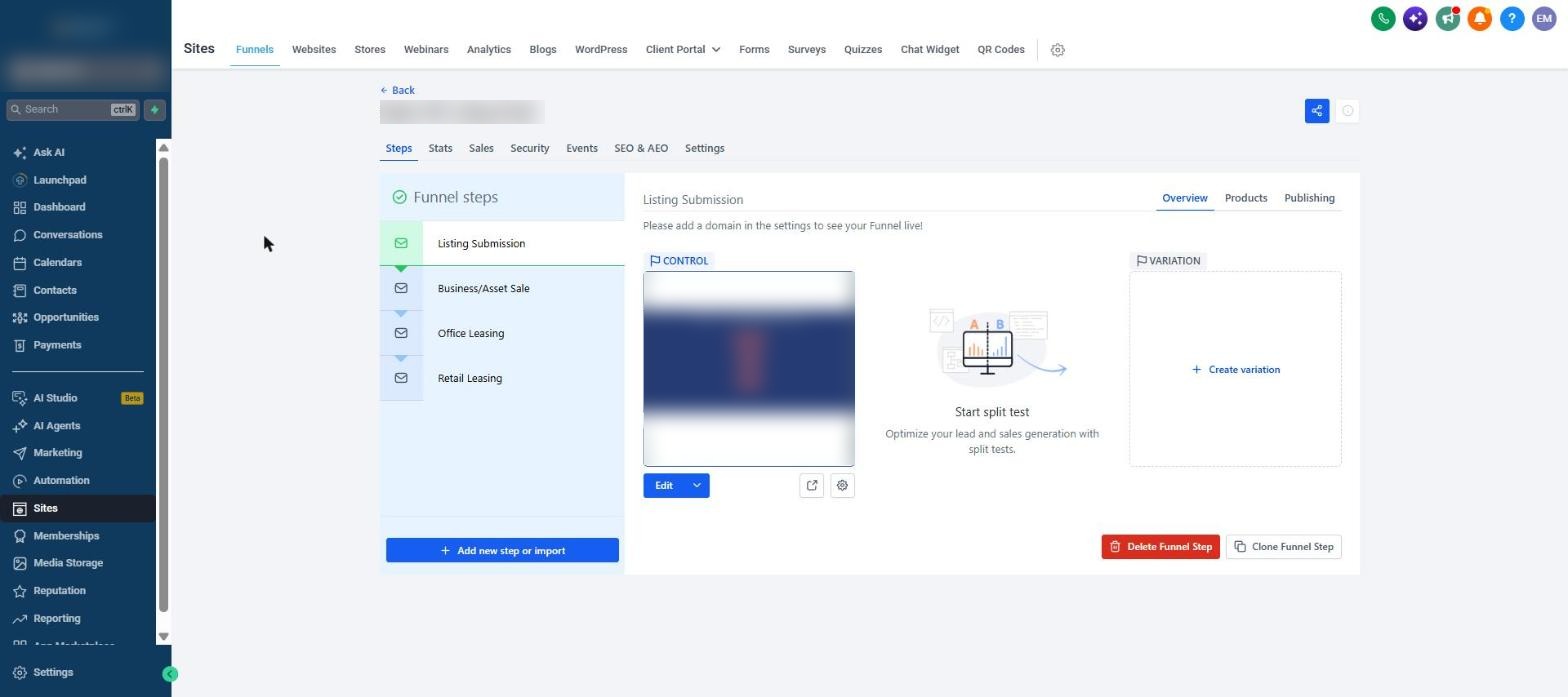This screenshot has height=697, width=1568.
Task: Switch to the funnel Stats tab
Action: pos(440,148)
